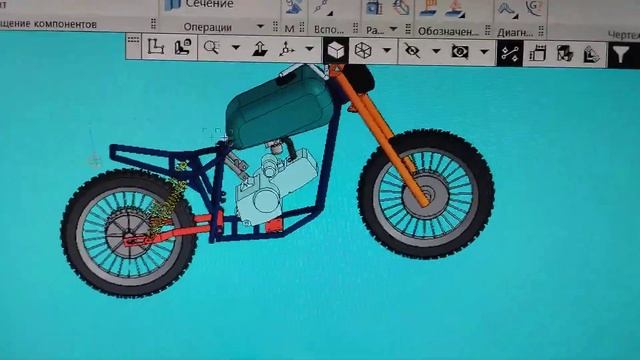Click the green fuel tank part
The width and height of the screenshot is (640, 360).
(280, 107)
